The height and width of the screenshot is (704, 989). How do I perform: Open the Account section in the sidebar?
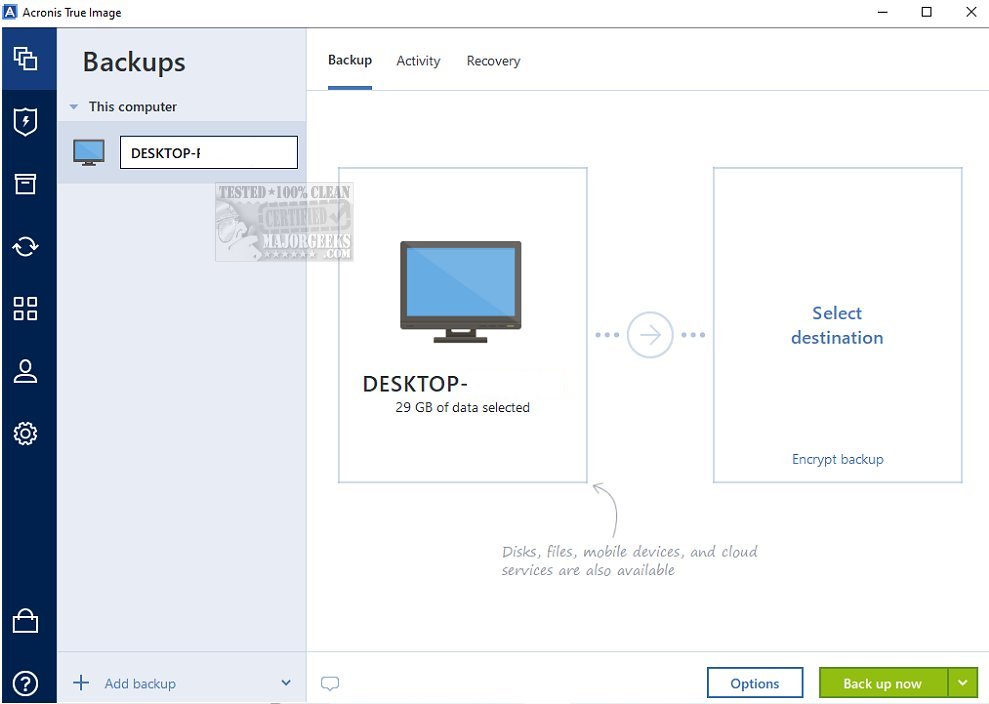click(25, 371)
